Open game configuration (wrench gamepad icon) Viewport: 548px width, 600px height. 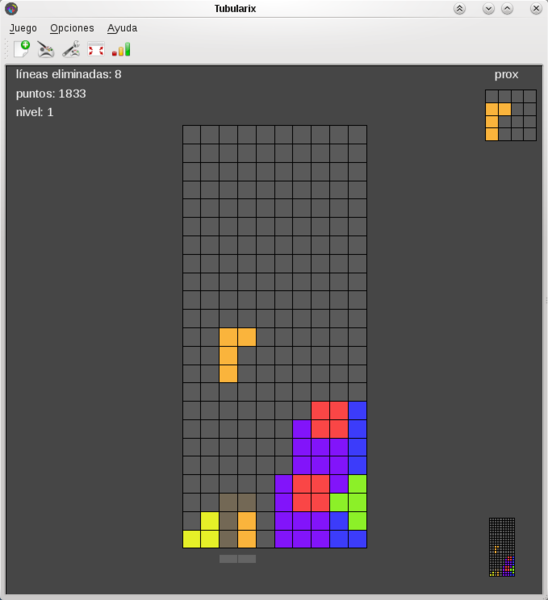pyautogui.click(x=71, y=49)
